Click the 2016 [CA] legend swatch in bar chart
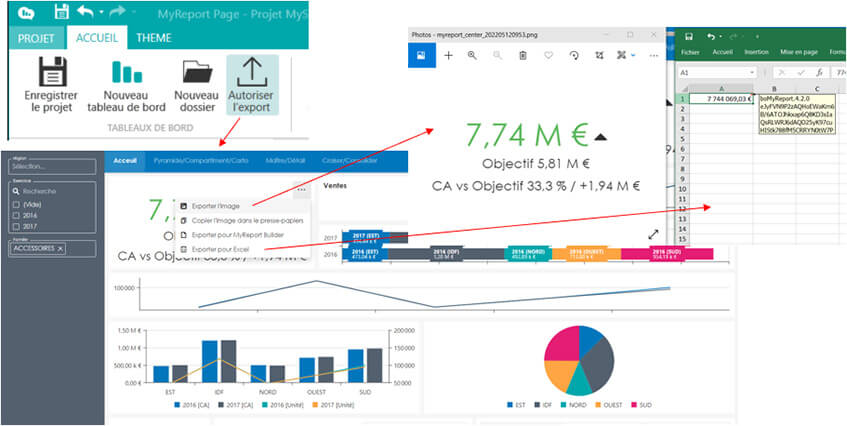847x426 pixels. coord(178,404)
